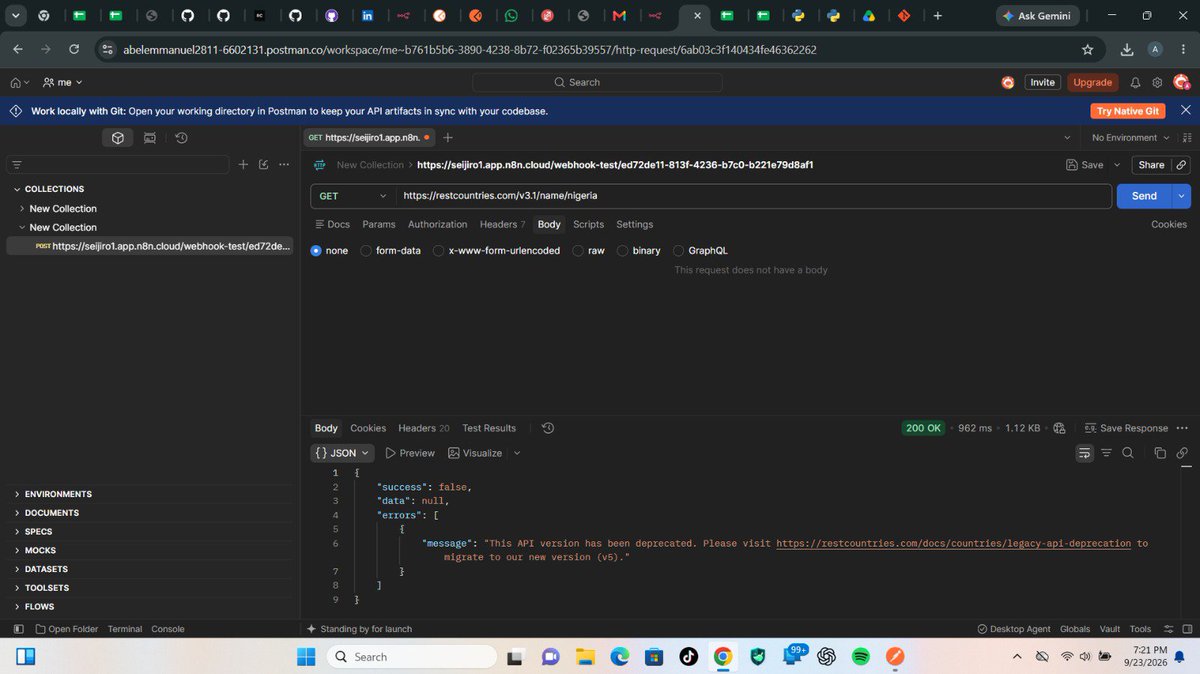Open the response more options ellipsis
The height and width of the screenshot is (674, 1200).
(1183, 428)
